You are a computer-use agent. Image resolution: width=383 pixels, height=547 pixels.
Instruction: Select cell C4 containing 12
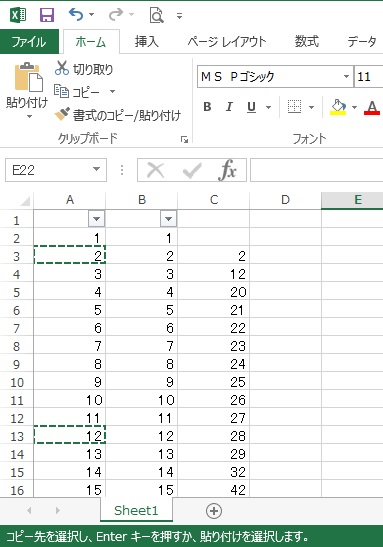click(213, 273)
